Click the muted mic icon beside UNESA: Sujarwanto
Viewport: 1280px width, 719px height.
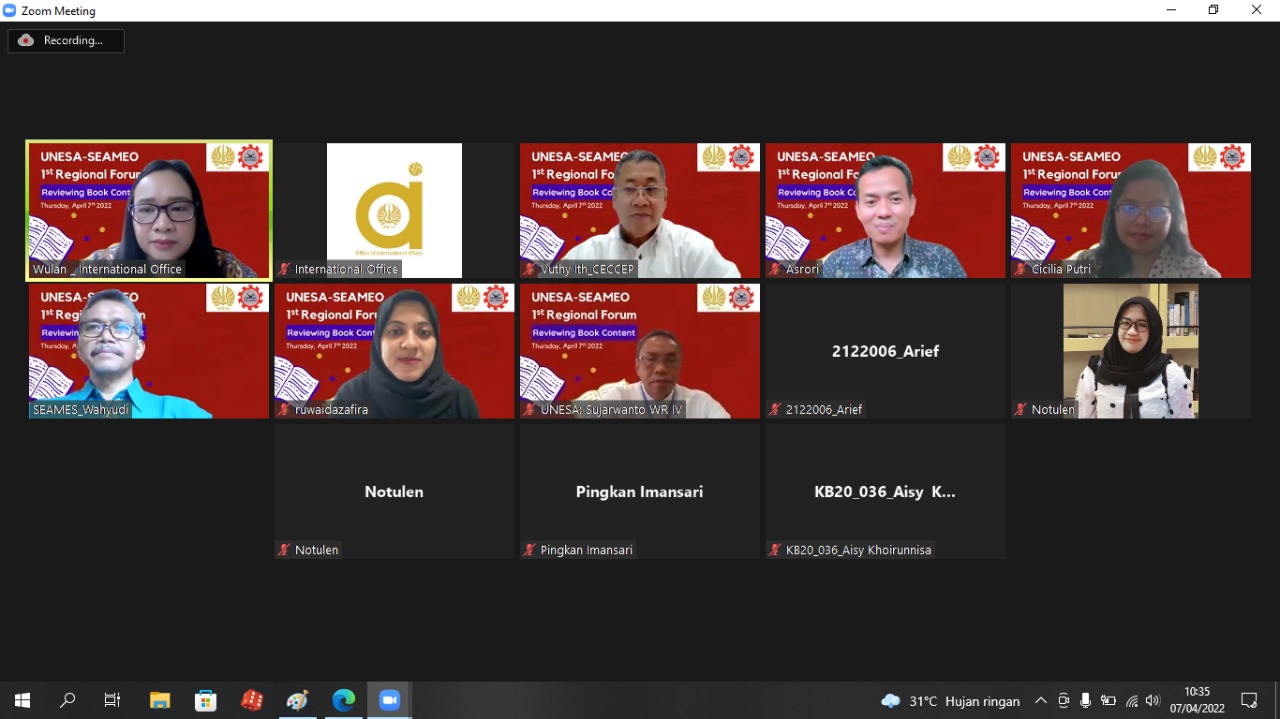(530, 409)
